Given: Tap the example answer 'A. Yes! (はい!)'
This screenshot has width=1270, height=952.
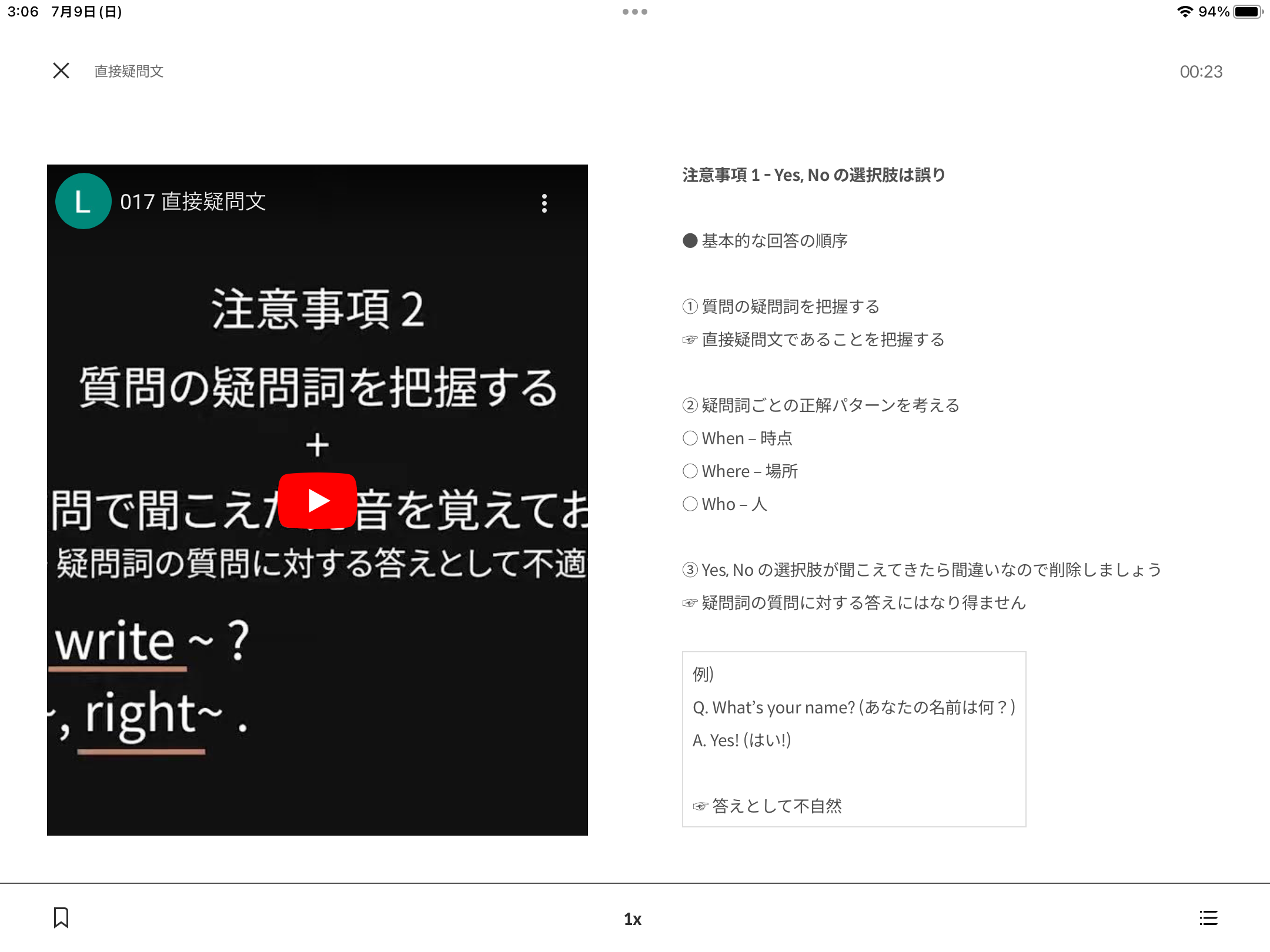Looking at the screenshot, I should 742,740.
